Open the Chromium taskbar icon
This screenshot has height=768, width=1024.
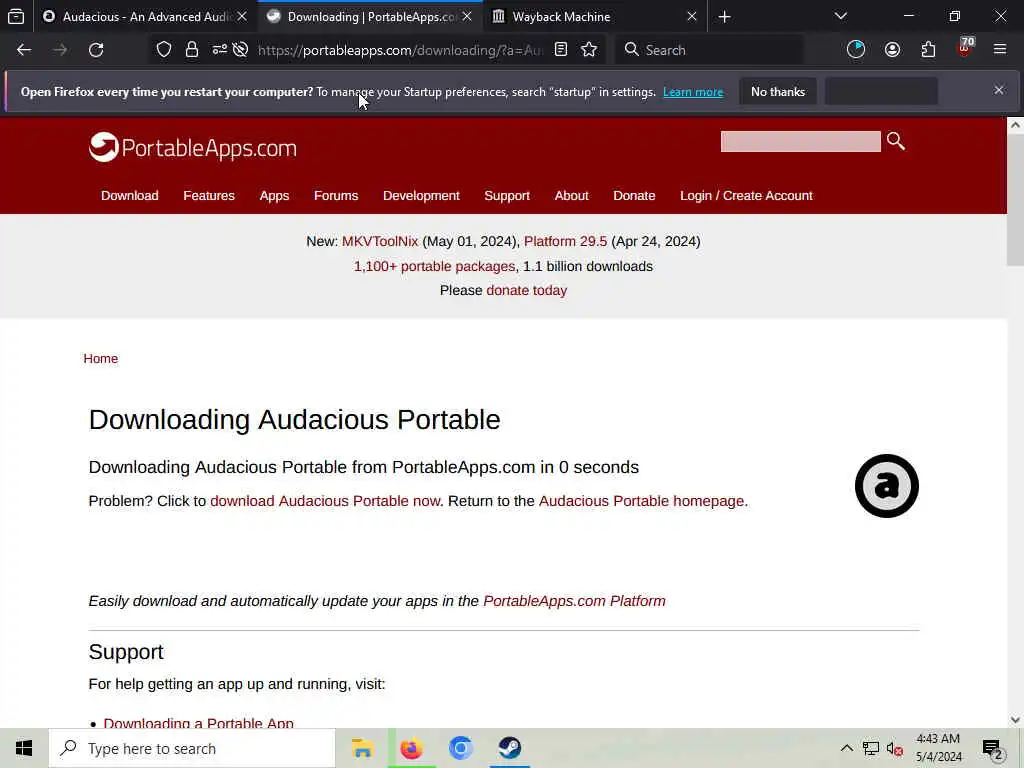click(460, 748)
